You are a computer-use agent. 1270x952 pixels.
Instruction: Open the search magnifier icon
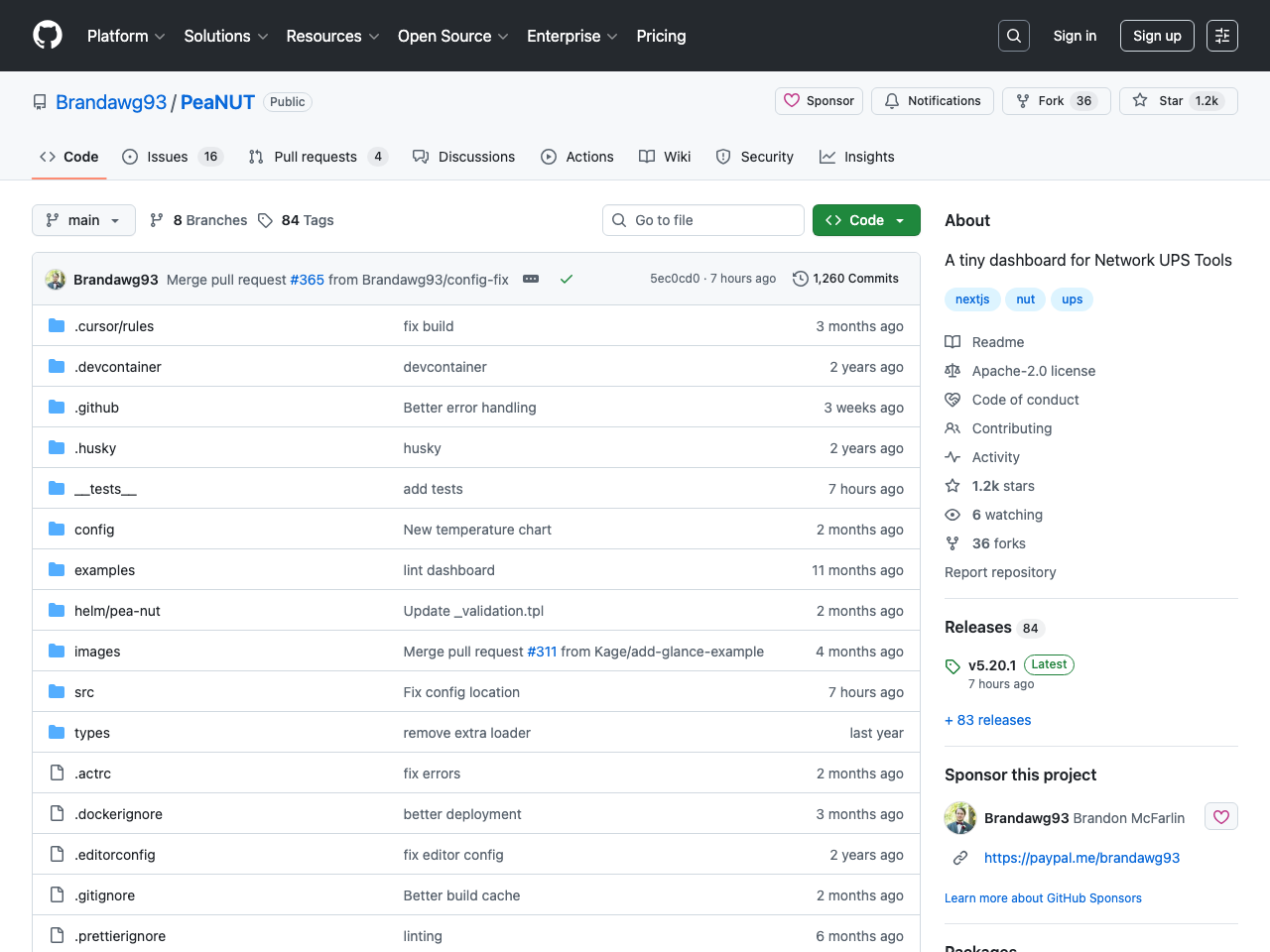[1014, 36]
